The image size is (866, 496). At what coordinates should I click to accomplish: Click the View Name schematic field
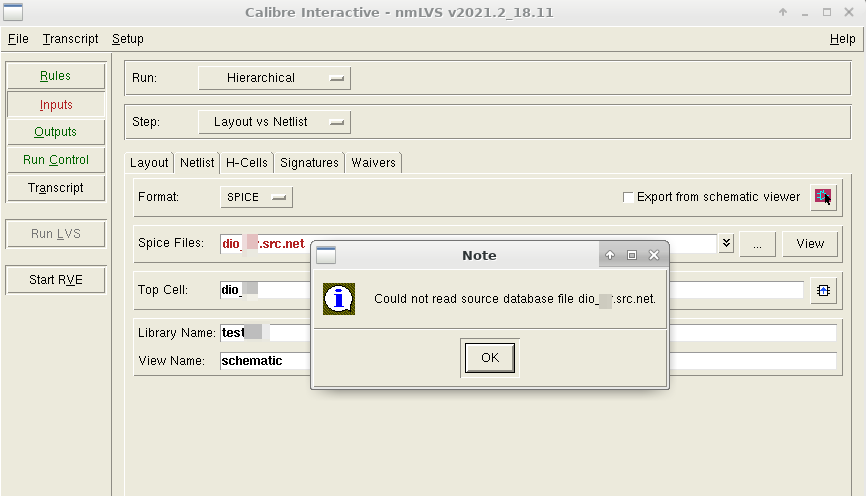[528, 361]
